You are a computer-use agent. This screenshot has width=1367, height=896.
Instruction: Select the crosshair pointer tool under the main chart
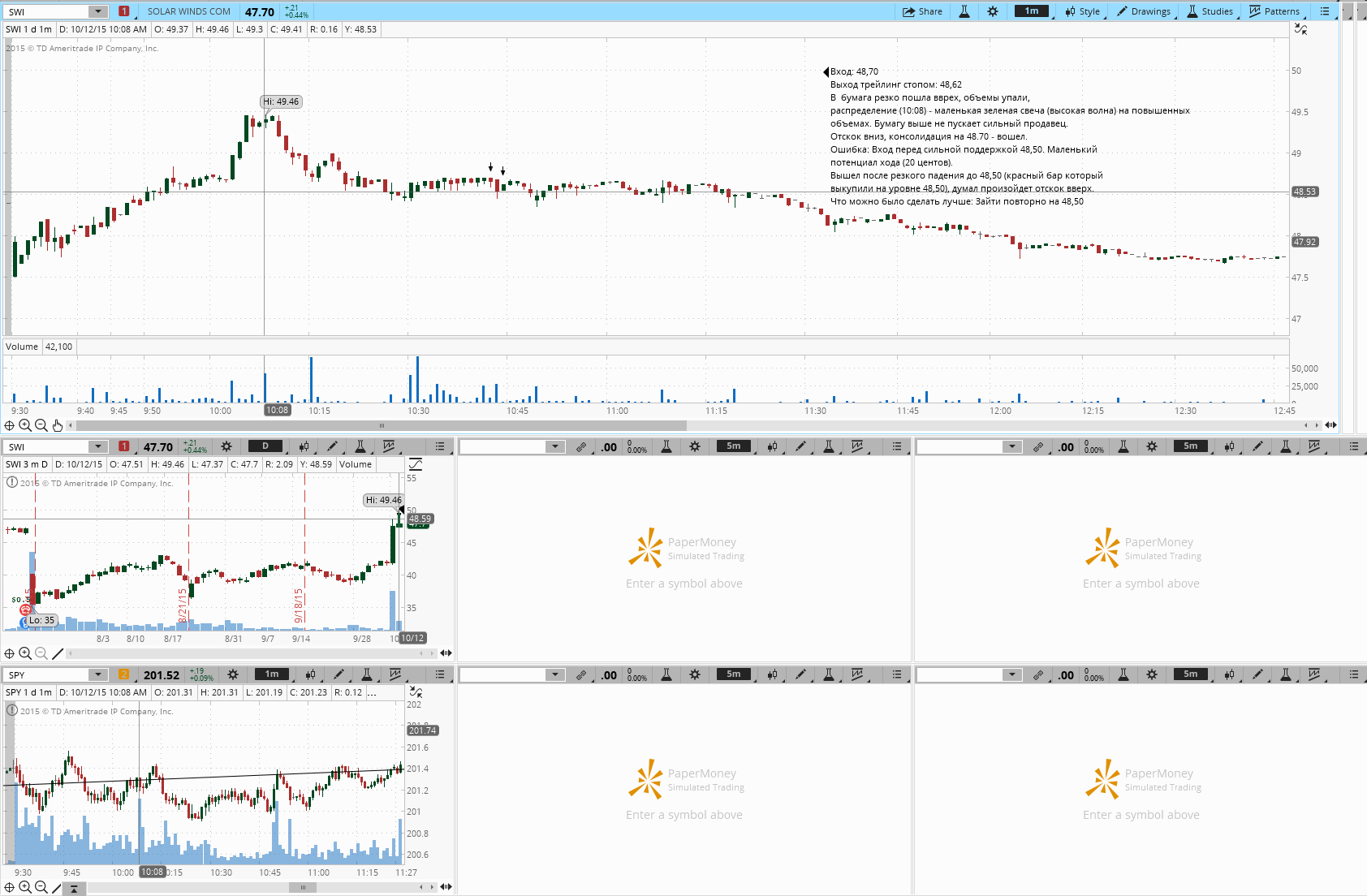pyautogui.click(x=10, y=425)
